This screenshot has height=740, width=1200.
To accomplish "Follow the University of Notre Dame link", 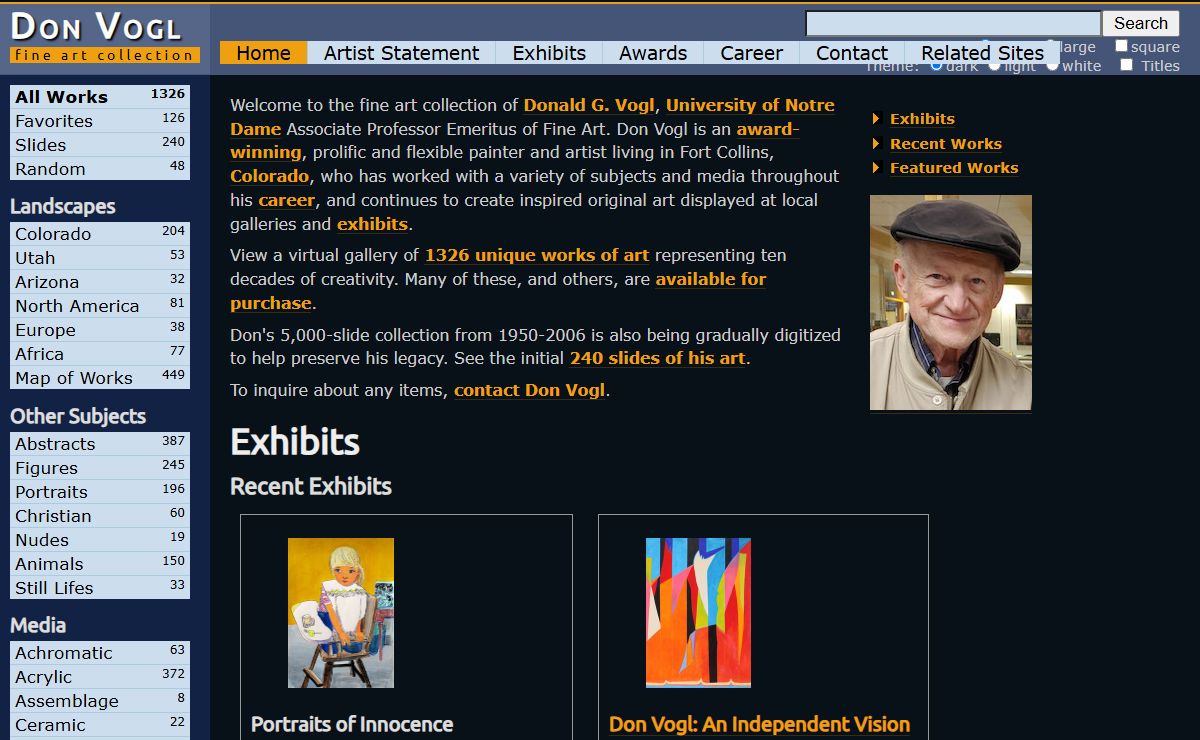I will pyautogui.click(x=750, y=105).
